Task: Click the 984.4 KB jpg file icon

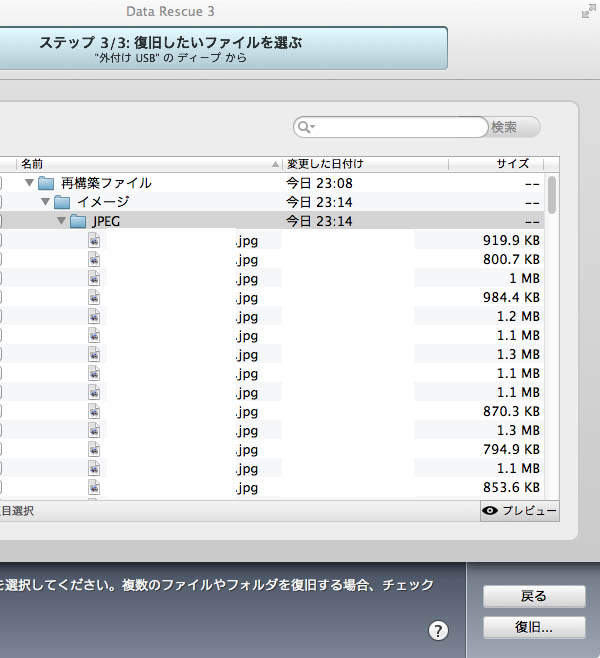Action: (94, 298)
